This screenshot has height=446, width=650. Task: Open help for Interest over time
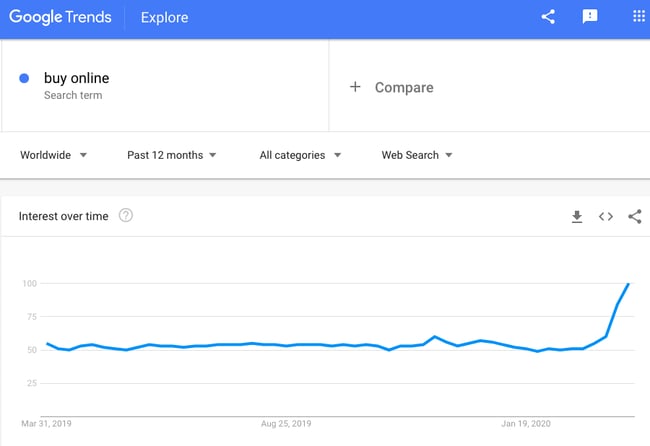point(126,216)
